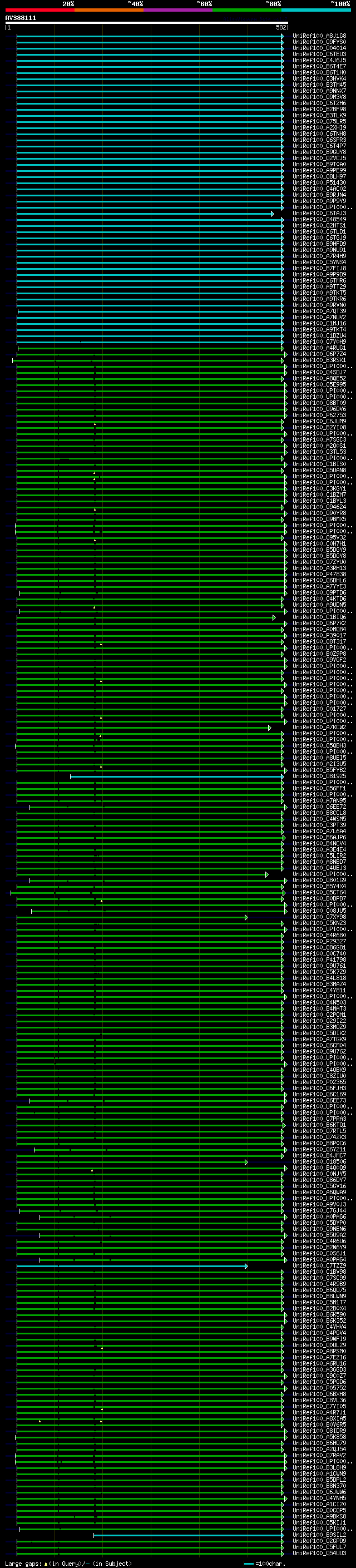This screenshot has height=1568, width=356.
Task: Select hit label UniRef100_Q6C169
Action: 319,1094
